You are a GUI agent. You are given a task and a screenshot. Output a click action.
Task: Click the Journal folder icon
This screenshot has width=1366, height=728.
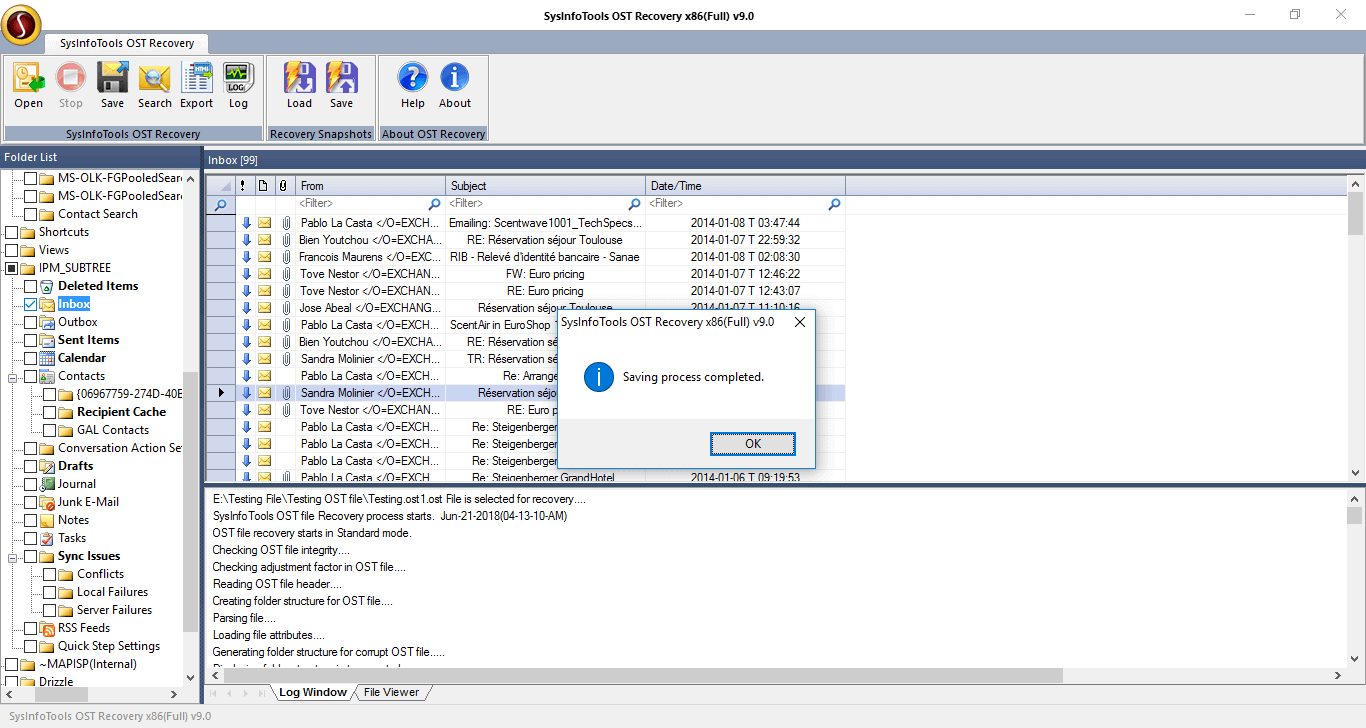click(x=47, y=484)
